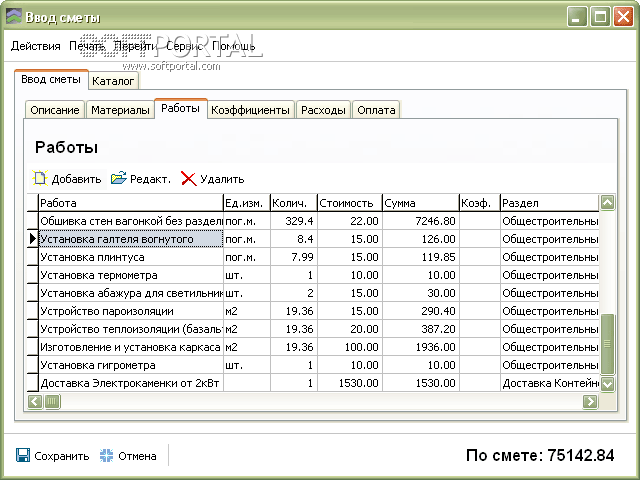
Task: Select row Устройство теплоизоляции
Action: tap(313, 329)
